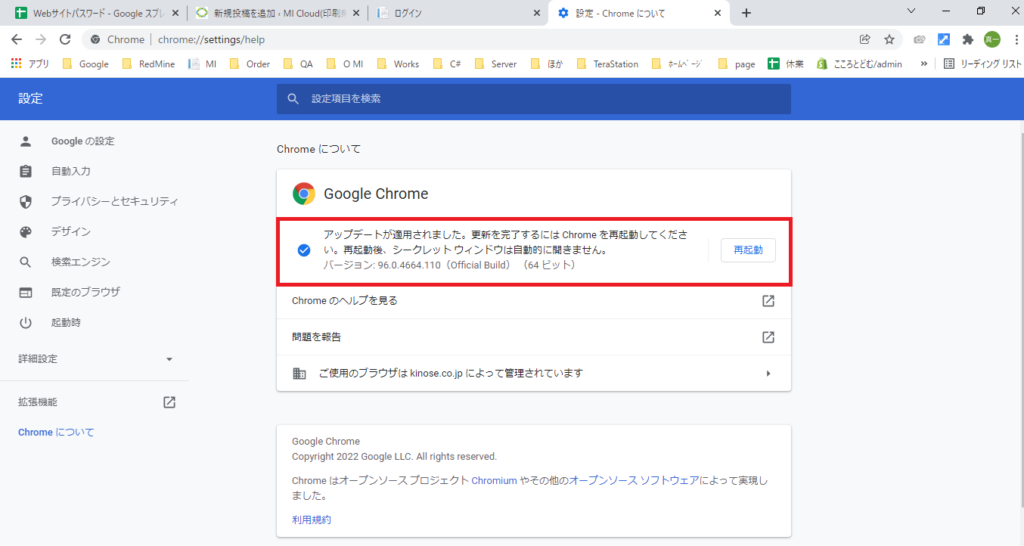1024x546 pixels.
Task: Open the blue pen extension icon
Action: (944, 39)
